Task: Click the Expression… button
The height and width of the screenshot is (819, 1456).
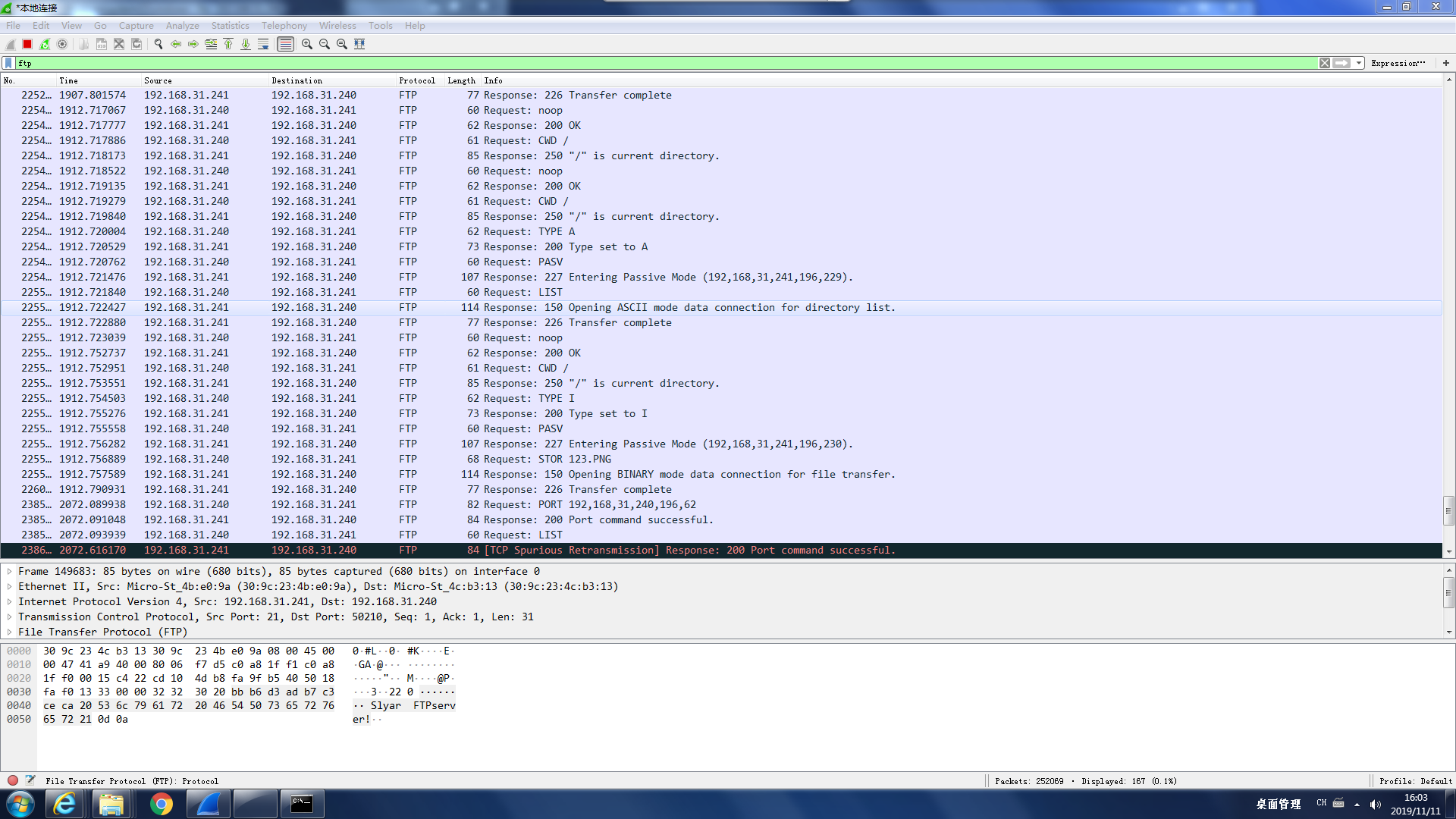Action: pos(1398,63)
